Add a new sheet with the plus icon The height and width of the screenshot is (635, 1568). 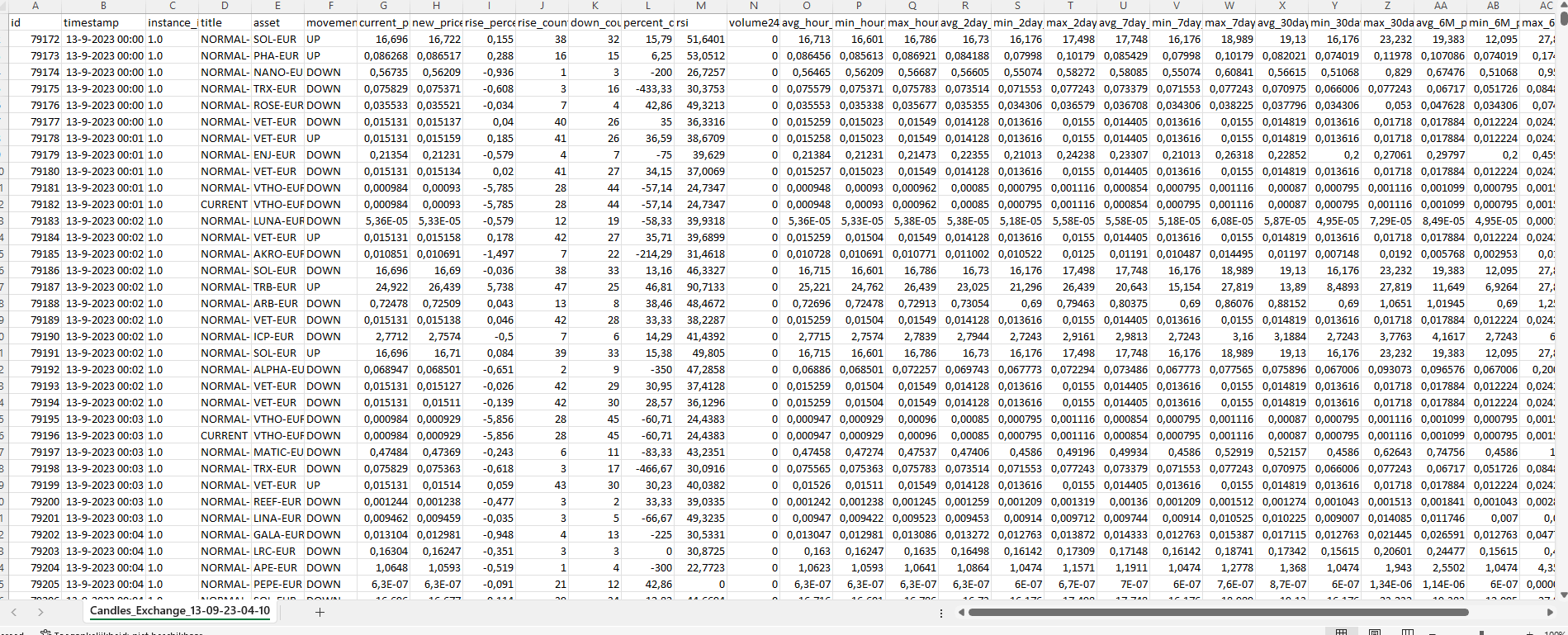pyautogui.click(x=320, y=612)
